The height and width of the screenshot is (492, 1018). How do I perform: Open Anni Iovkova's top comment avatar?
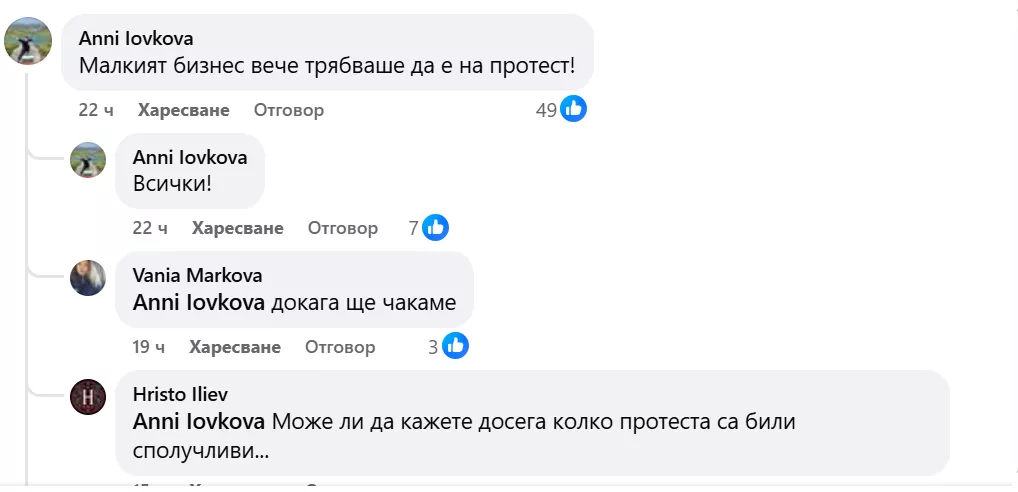28,41
